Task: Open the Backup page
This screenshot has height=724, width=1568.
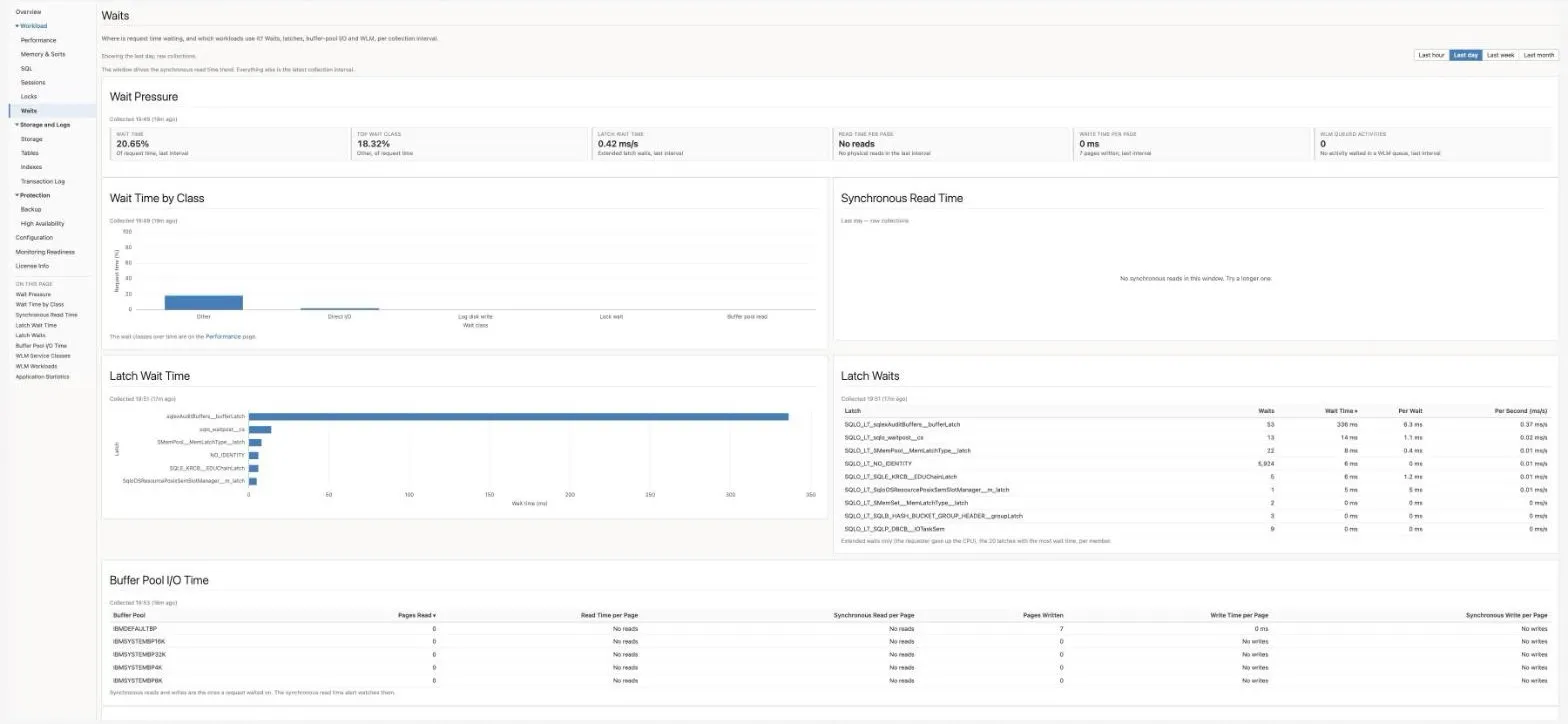Action: tap(31, 209)
